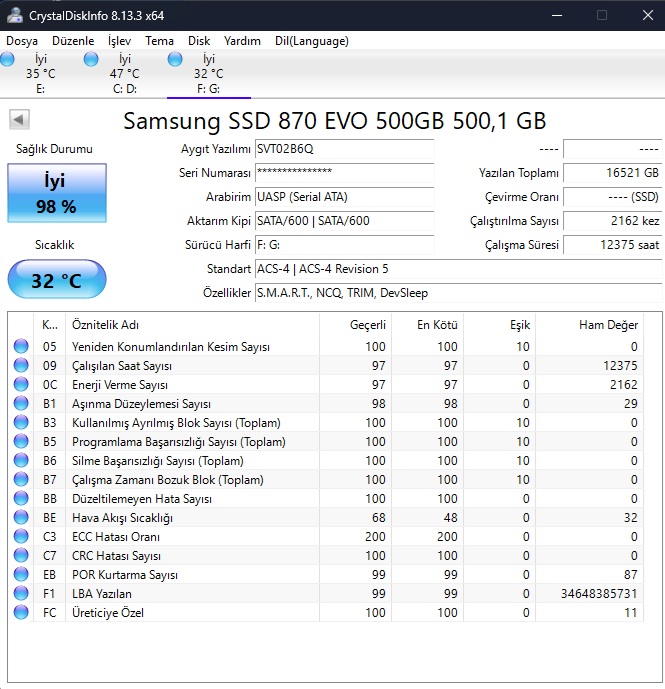This screenshot has width=665, height=689.
Task: Select CRC Hatası Sayısı row
Action: tap(326, 555)
